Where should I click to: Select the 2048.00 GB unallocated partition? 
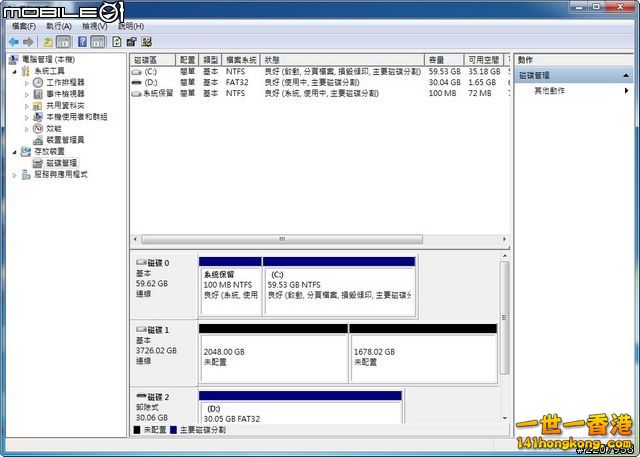point(273,357)
